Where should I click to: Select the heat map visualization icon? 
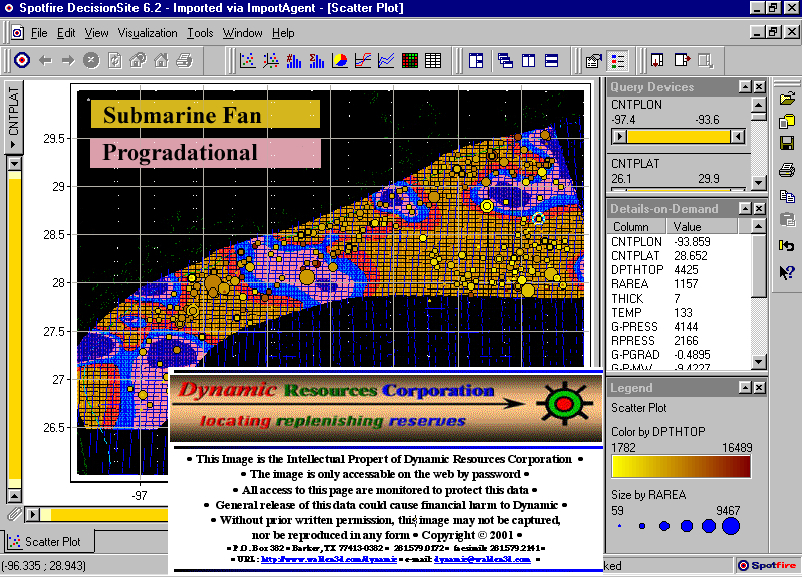coord(410,61)
